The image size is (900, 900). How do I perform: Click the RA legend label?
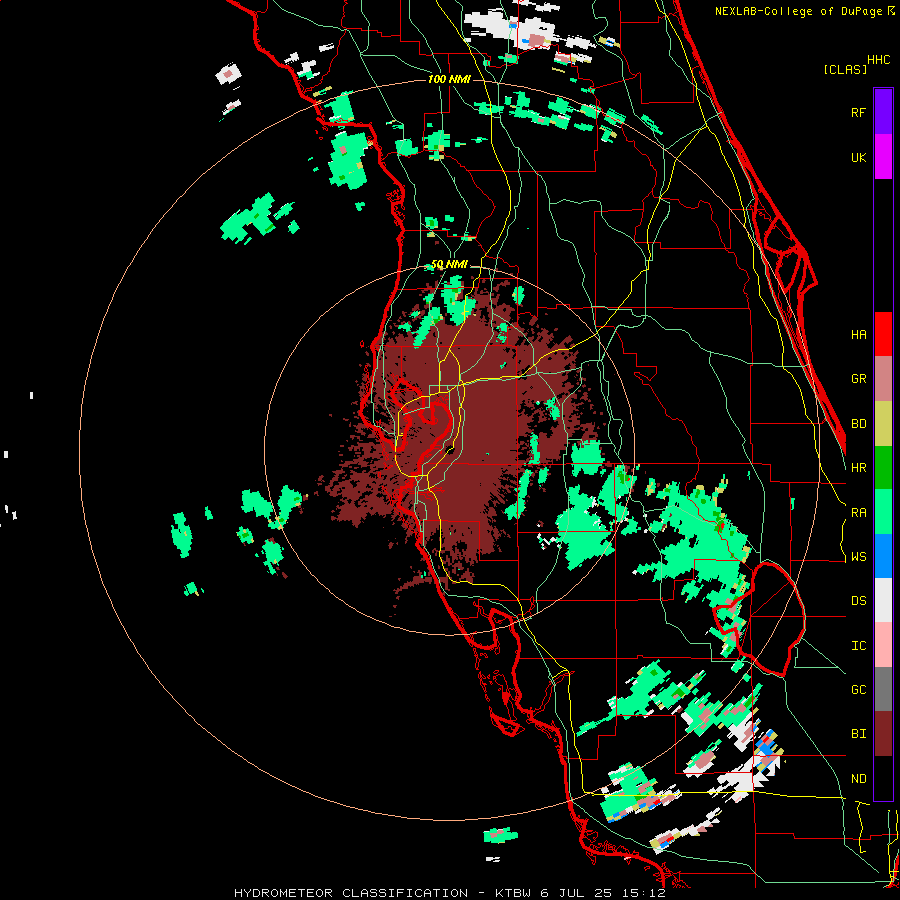click(858, 513)
